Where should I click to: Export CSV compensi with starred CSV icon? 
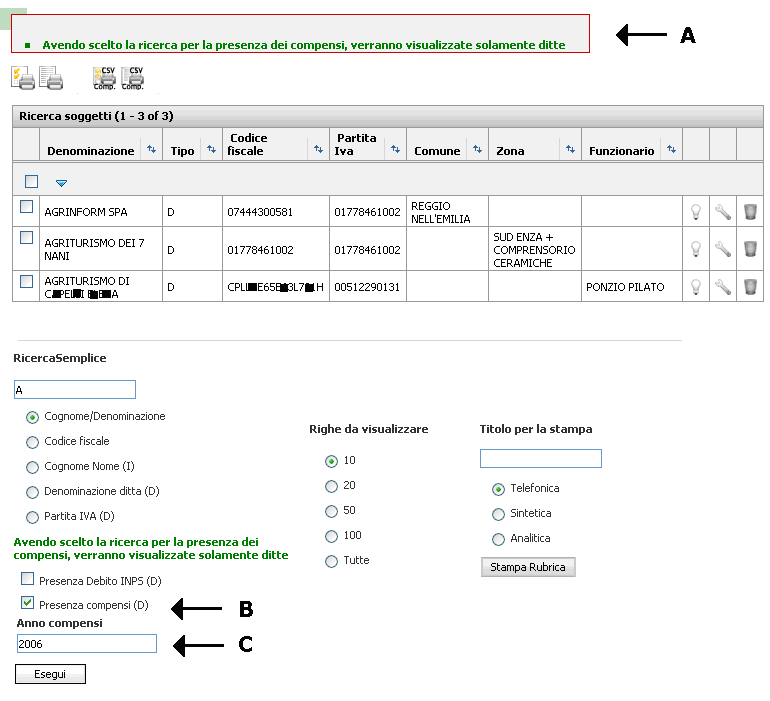point(104,78)
